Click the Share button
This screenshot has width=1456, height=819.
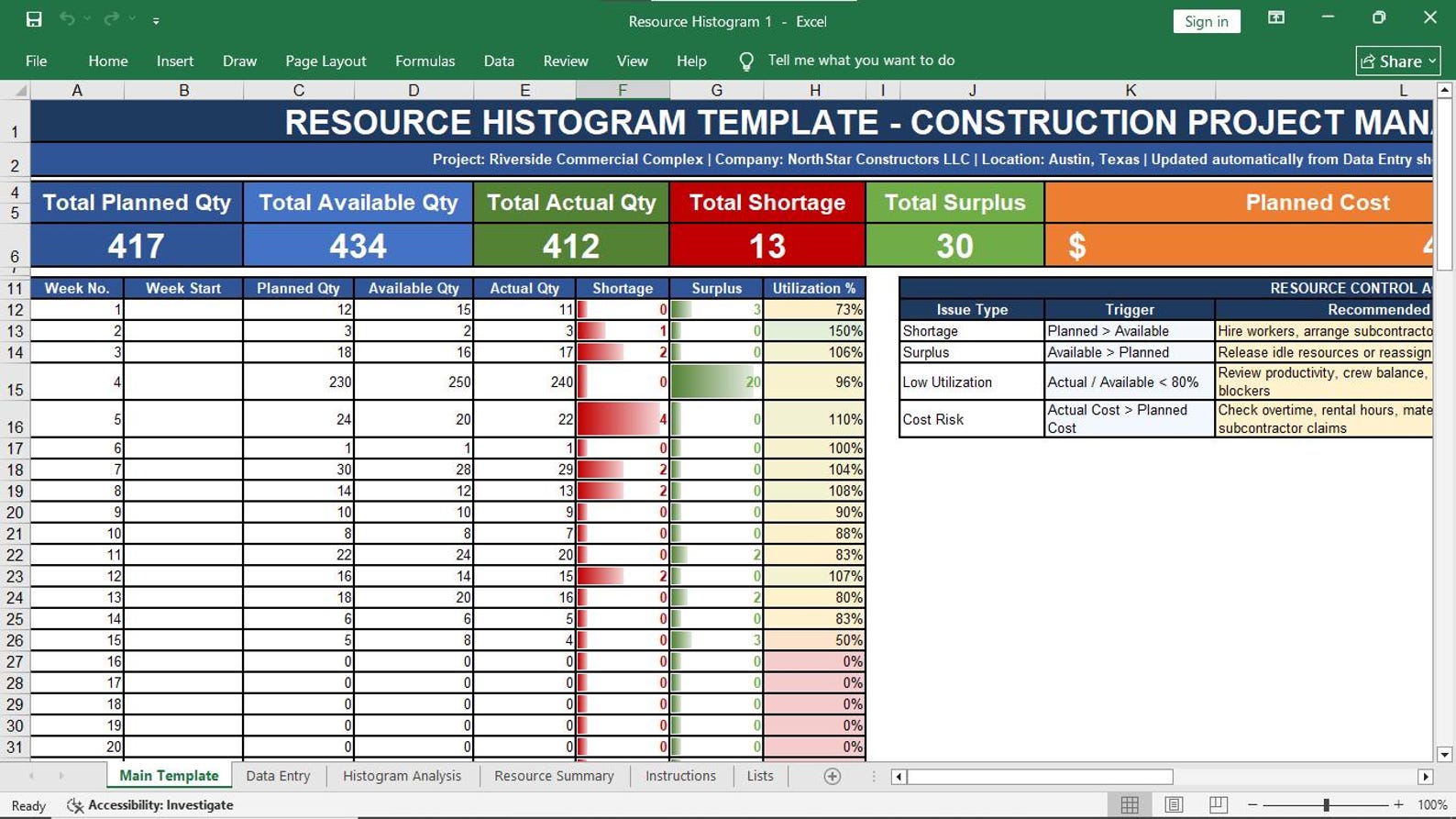click(x=1398, y=61)
